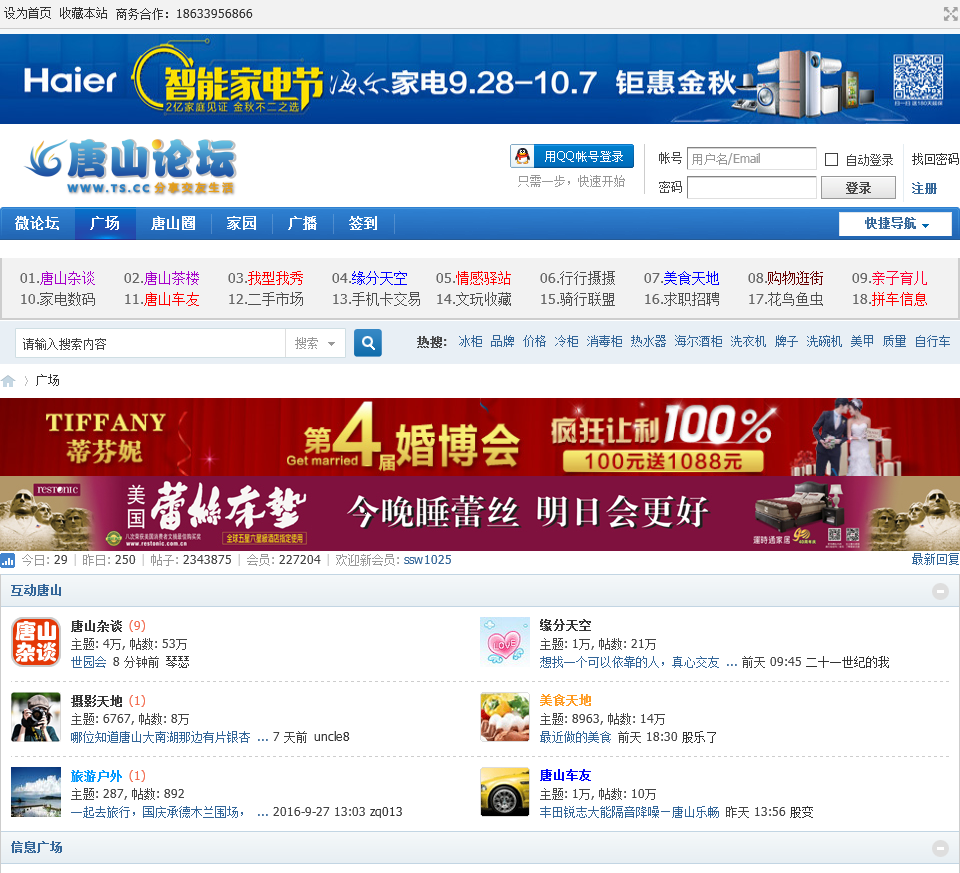Open category 07.美食天地
Screen dimensions: 960x873
click(x=681, y=279)
